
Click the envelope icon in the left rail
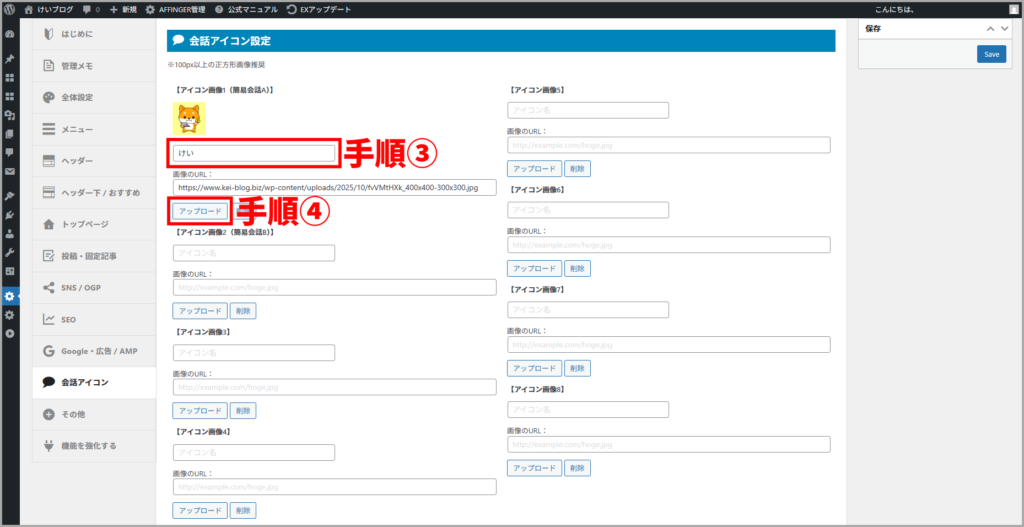click(x=10, y=172)
